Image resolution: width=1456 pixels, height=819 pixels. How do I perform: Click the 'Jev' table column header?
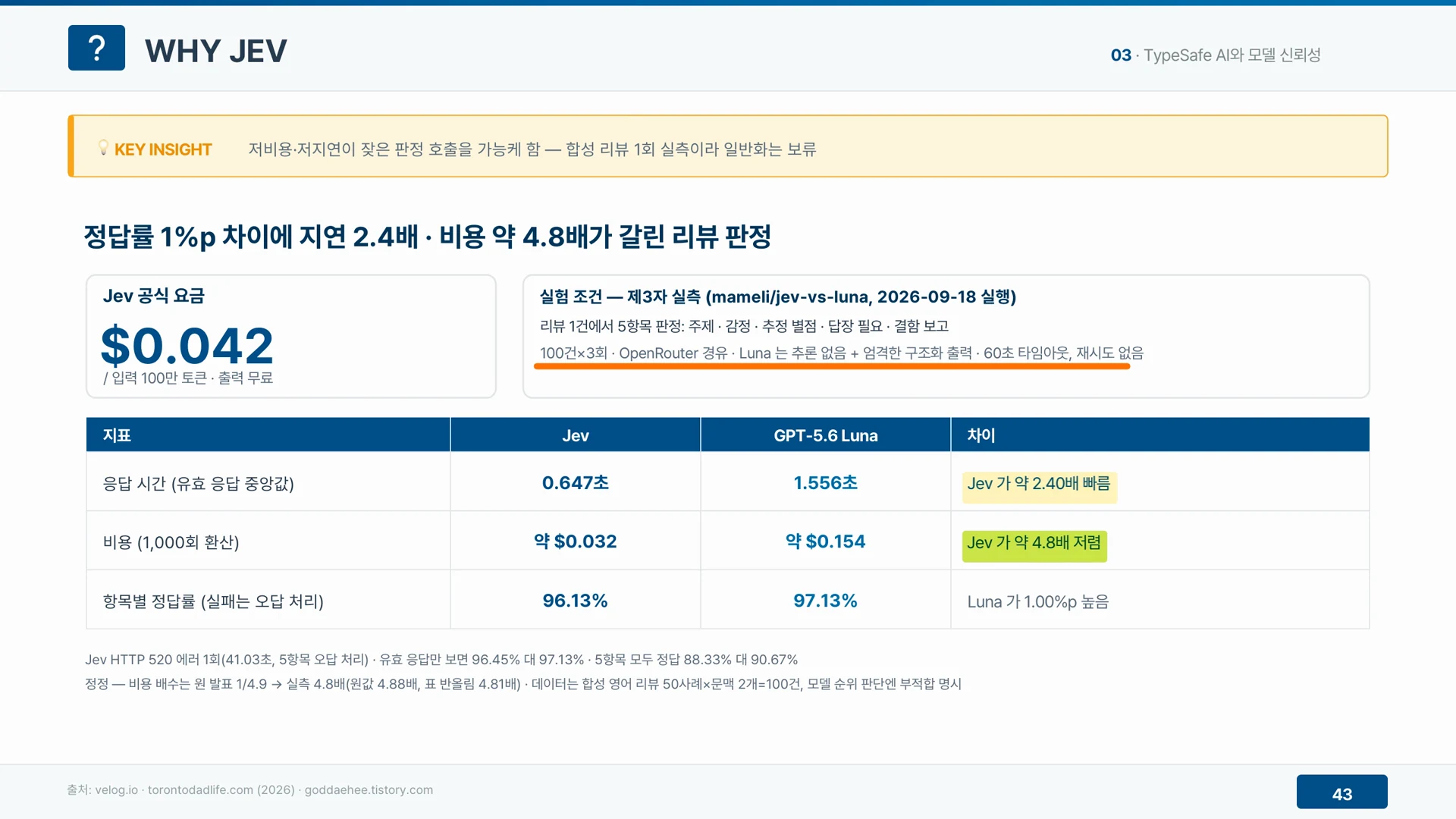[x=576, y=435]
